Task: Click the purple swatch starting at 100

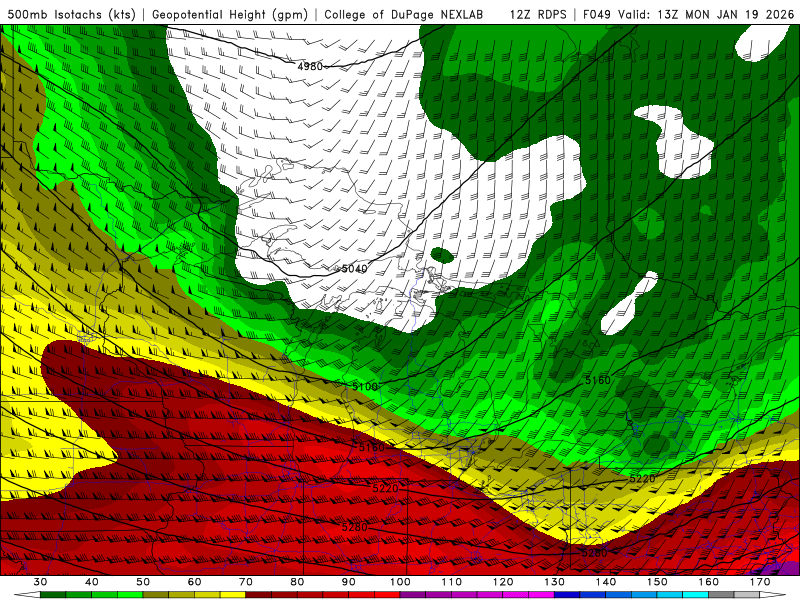Action: pos(413,595)
